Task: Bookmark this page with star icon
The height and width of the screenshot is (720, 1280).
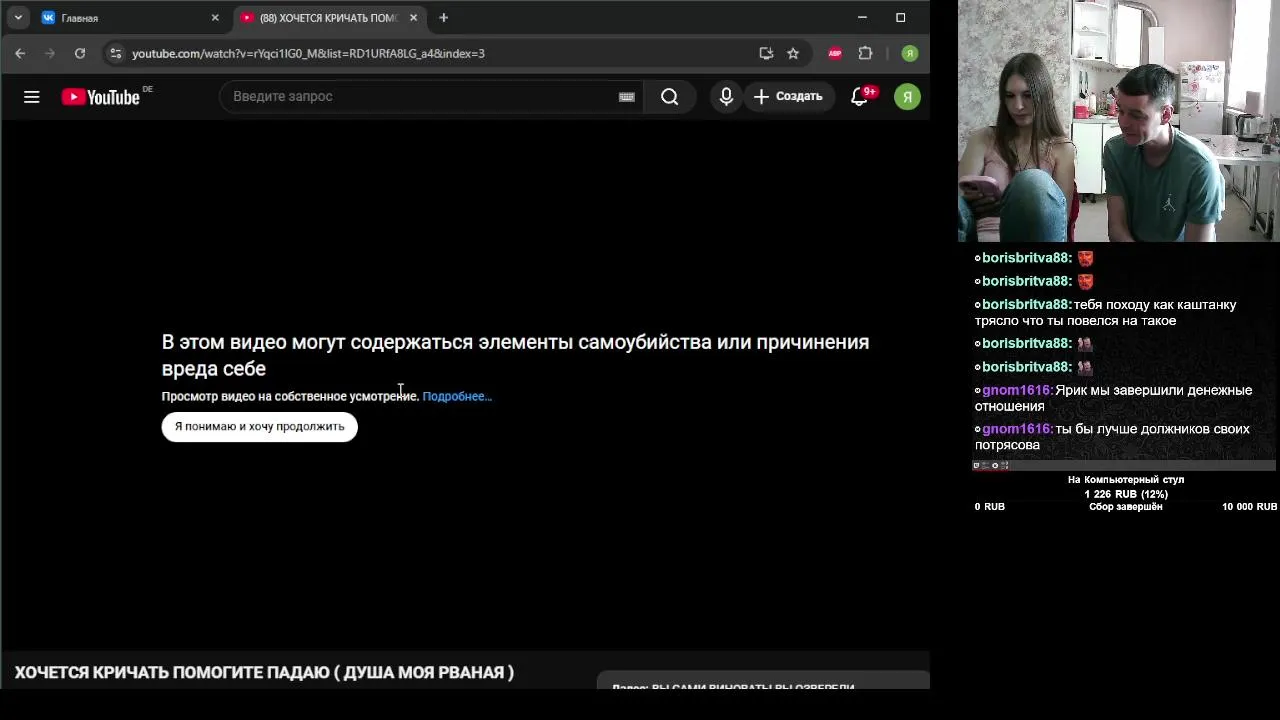Action: (793, 53)
